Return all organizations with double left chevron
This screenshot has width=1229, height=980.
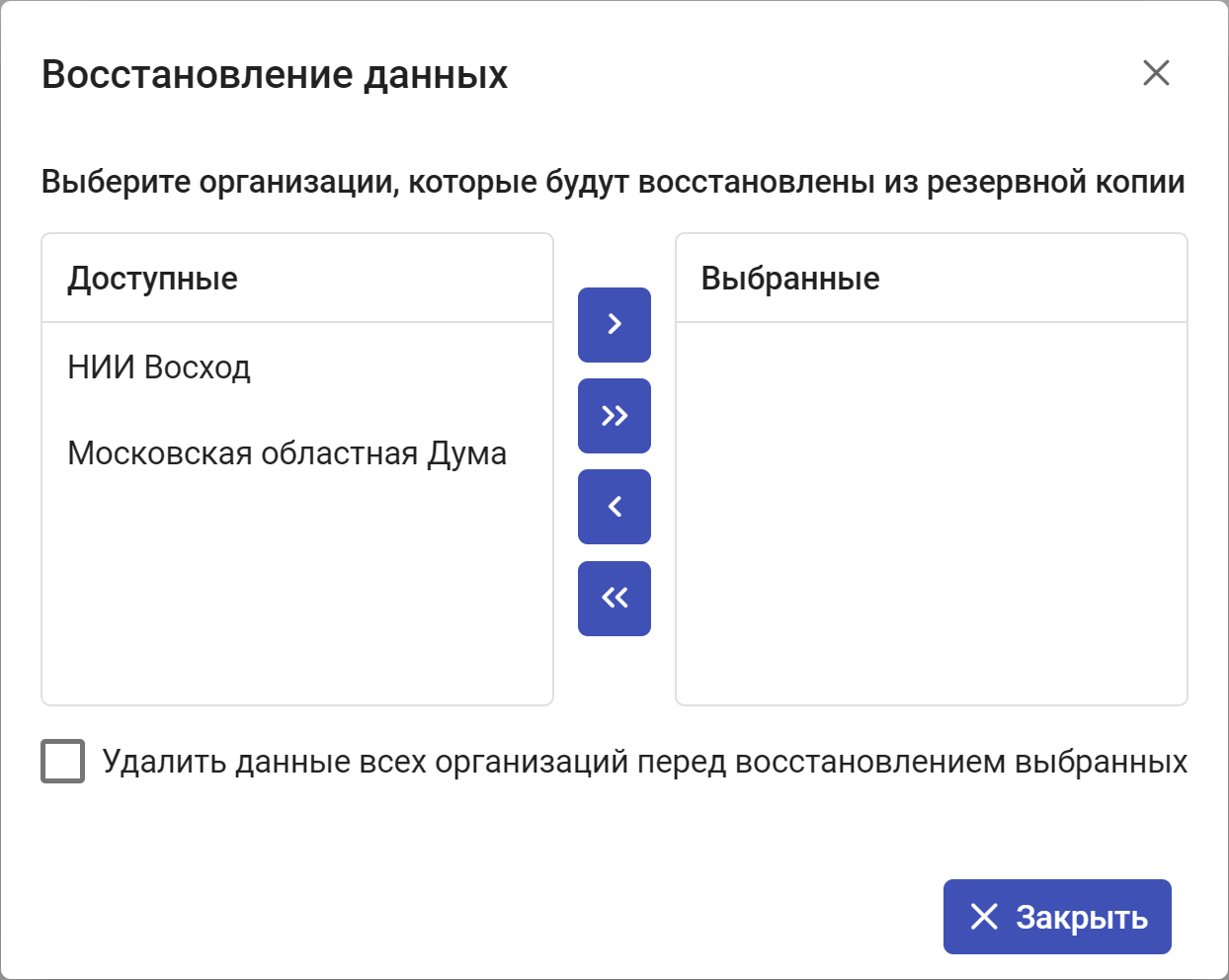coord(614,599)
